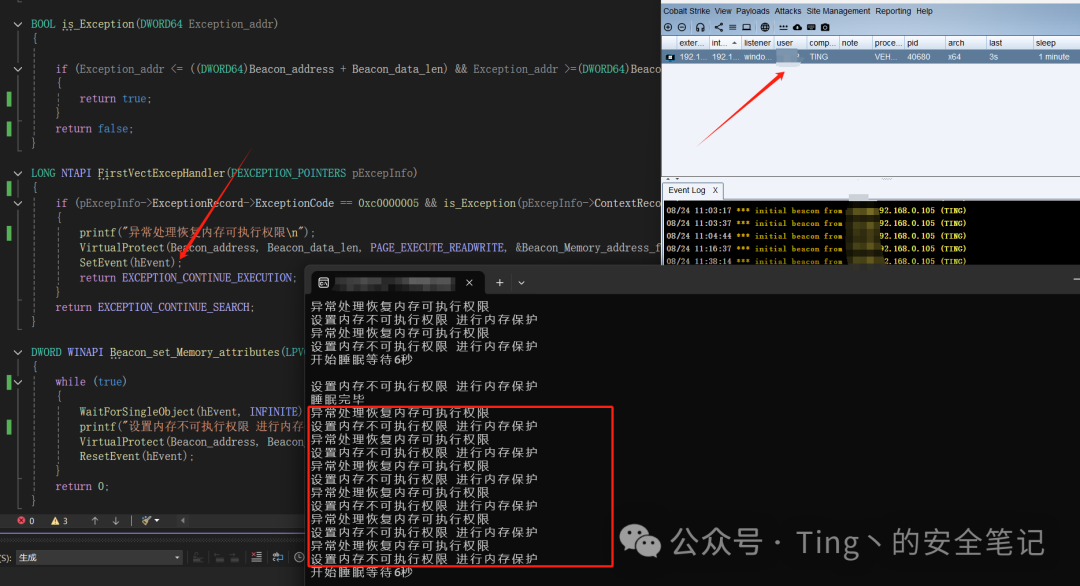Sort by process column header

pos(888,43)
